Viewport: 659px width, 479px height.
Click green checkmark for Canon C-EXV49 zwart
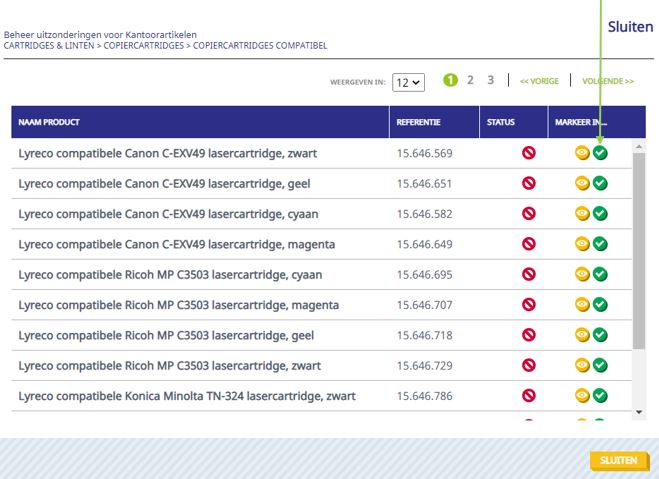pos(600,153)
